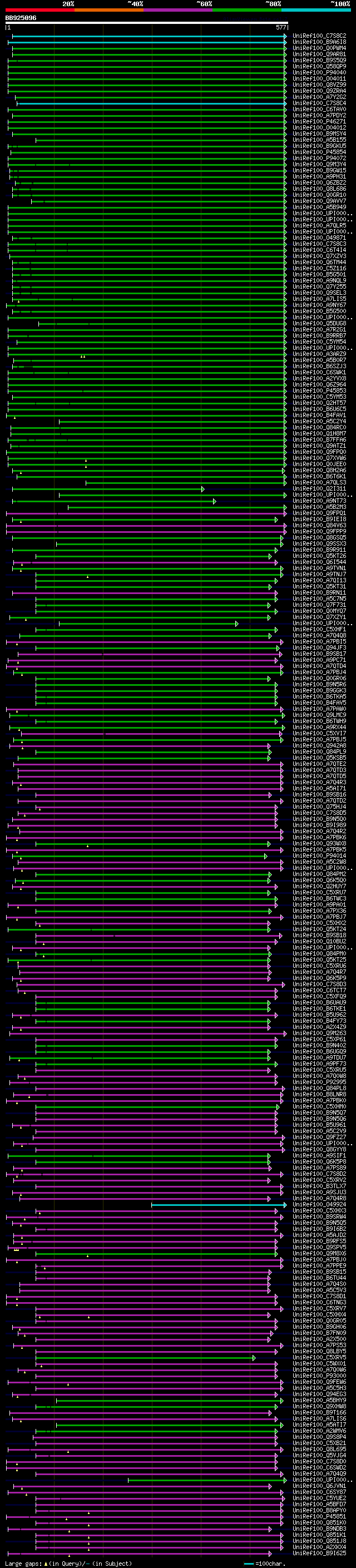Select label UniRef100_Q9M8X6
The image size is (356, 1568).
coord(319,1254)
